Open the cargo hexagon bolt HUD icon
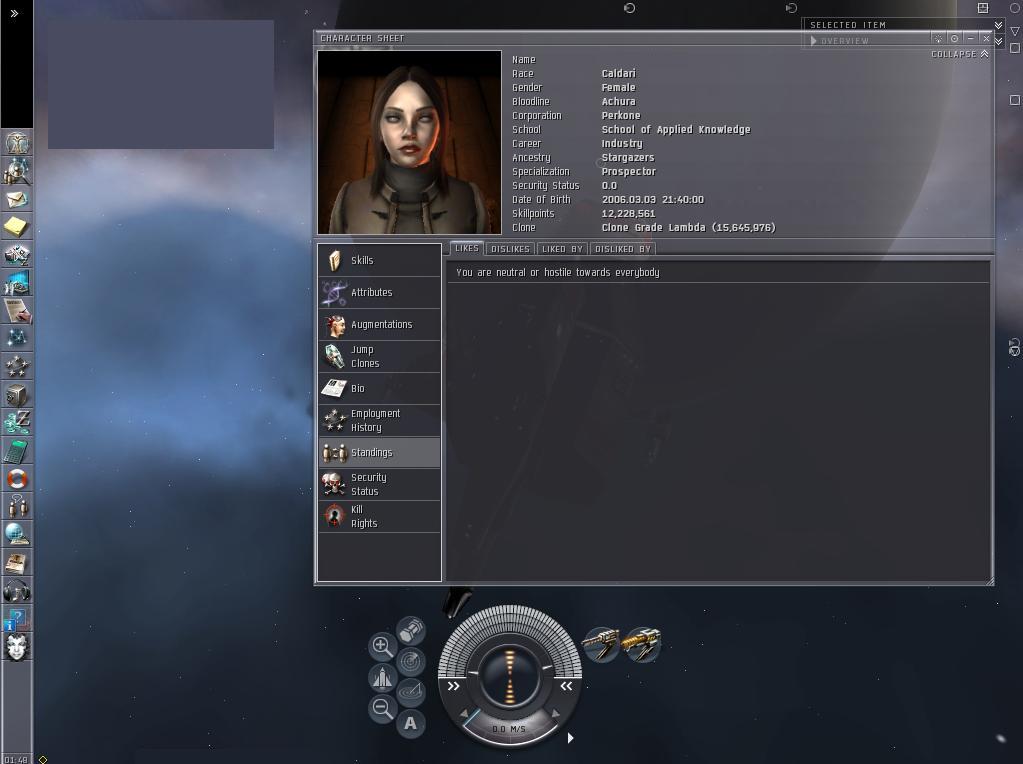 click(411, 631)
